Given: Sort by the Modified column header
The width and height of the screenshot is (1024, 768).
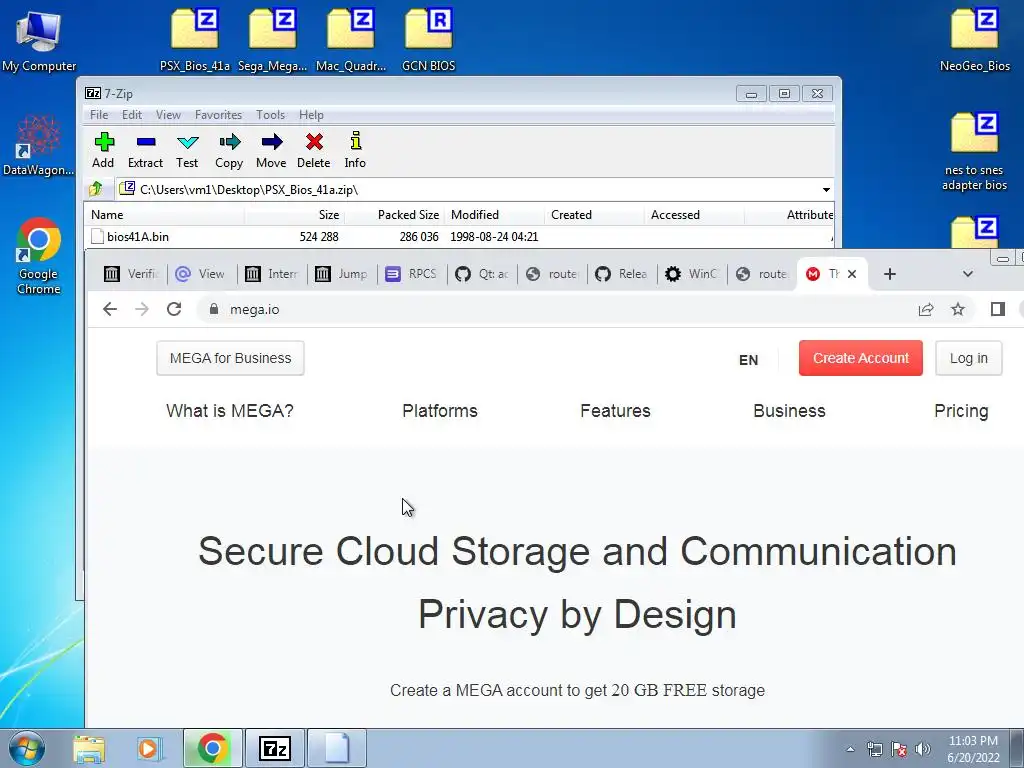Looking at the screenshot, I should tap(494, 215).
